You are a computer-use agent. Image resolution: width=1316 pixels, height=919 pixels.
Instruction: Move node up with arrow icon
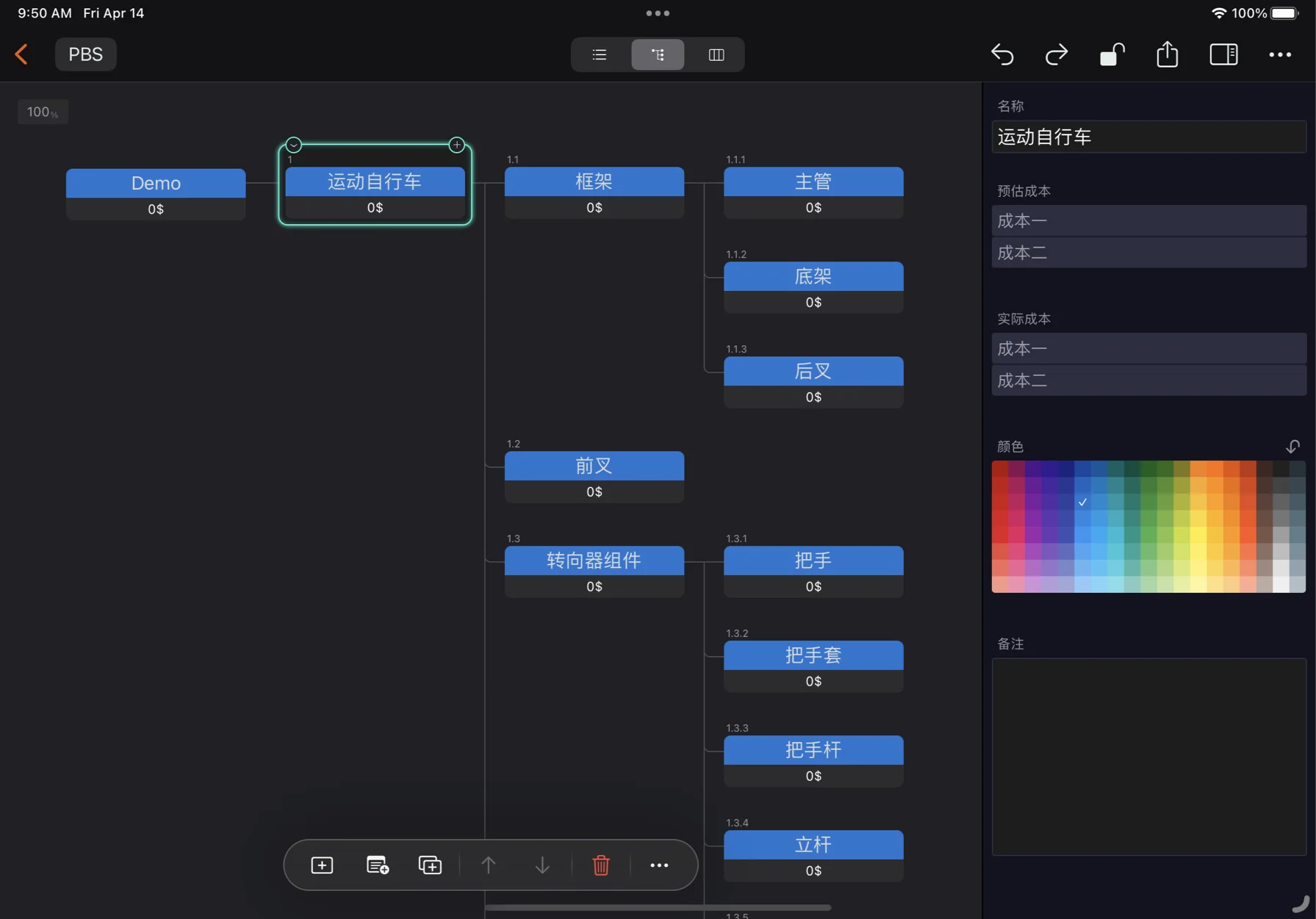pyautogui.click(x=488, y=865)
